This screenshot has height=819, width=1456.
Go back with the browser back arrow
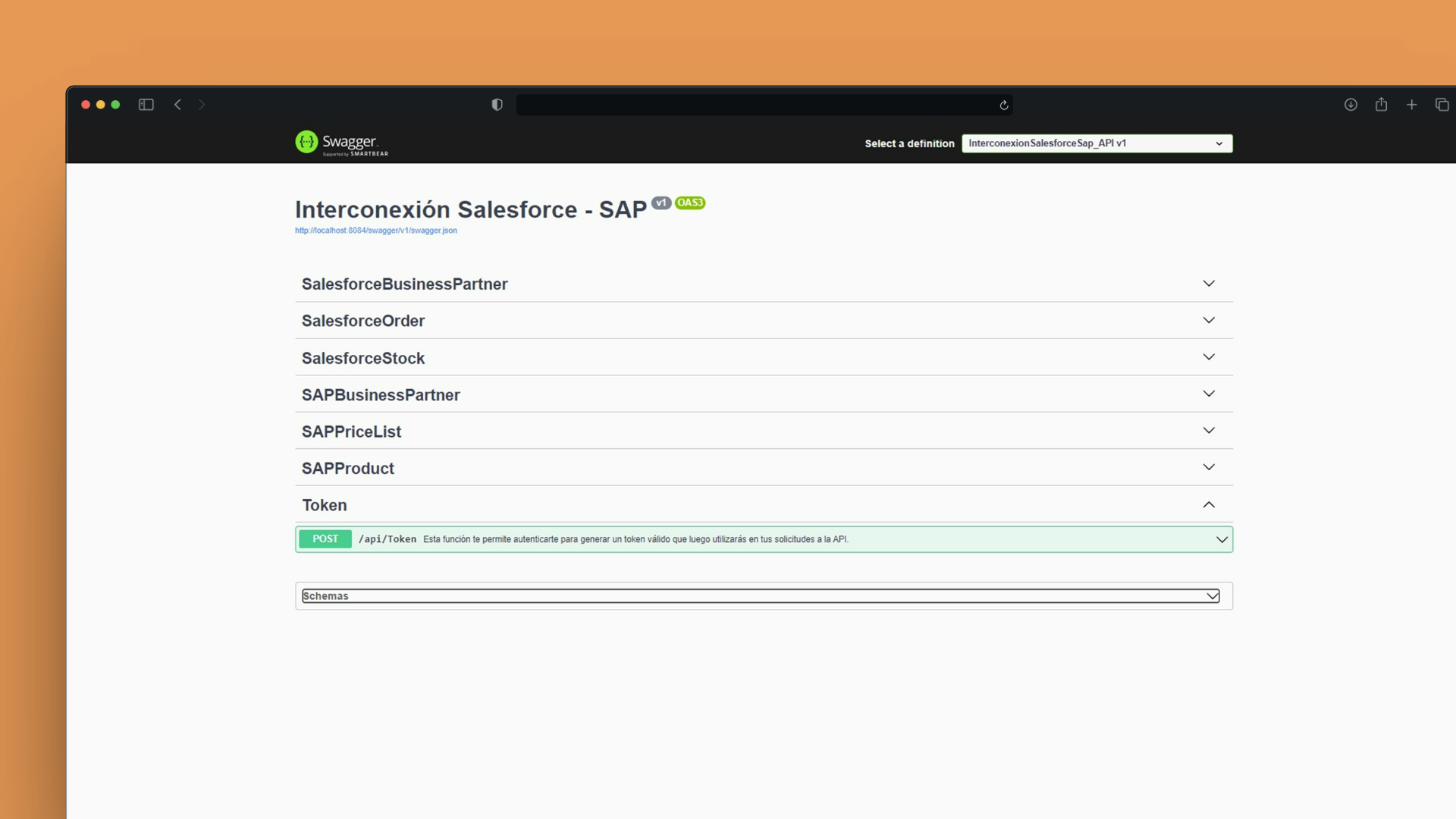[x=177, y=105]
